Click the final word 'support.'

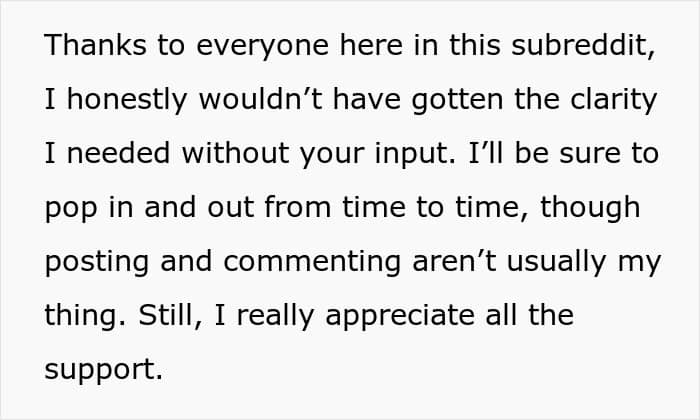(104, 371)
